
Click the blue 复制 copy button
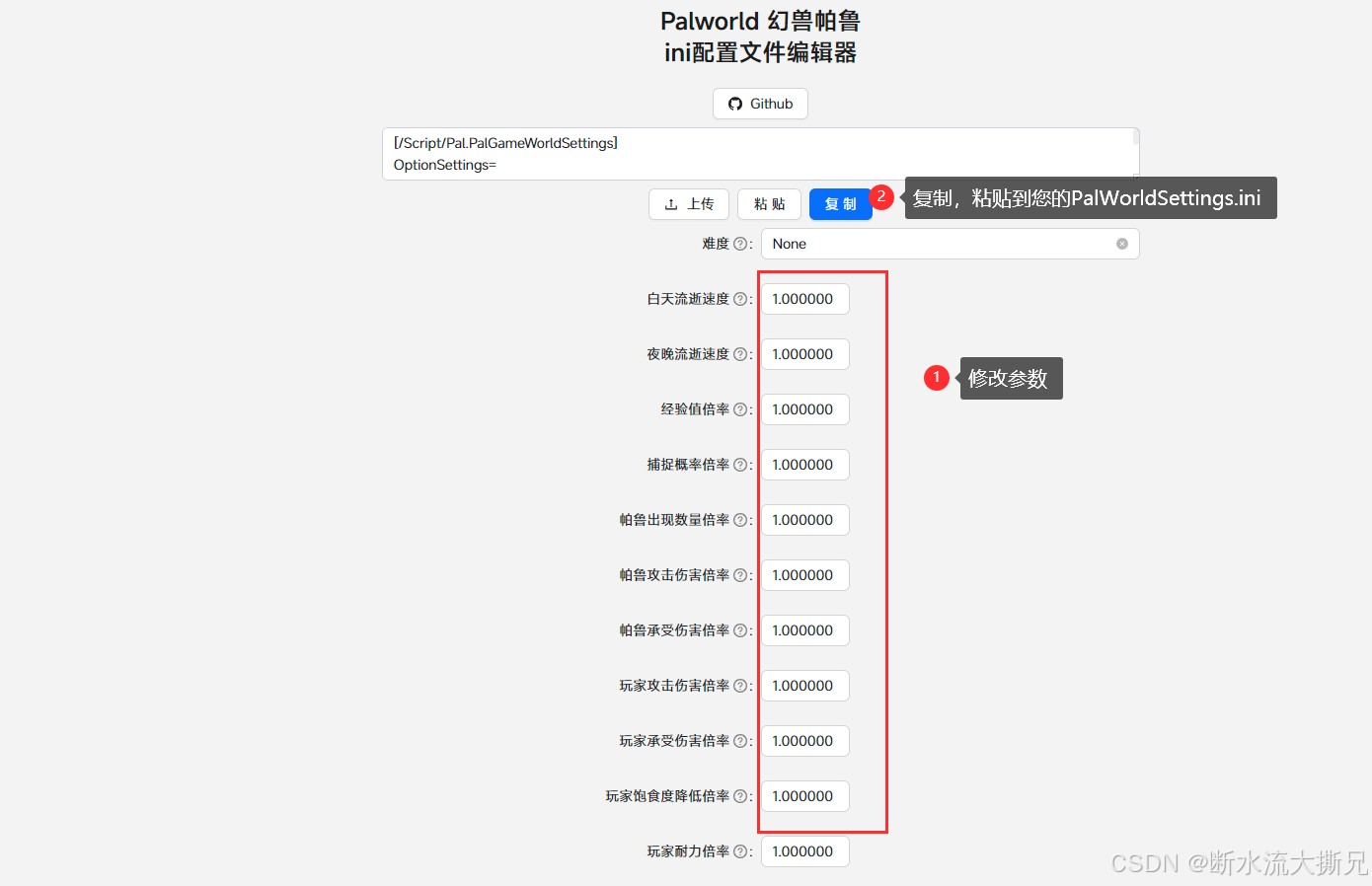(x=840, y=204)
